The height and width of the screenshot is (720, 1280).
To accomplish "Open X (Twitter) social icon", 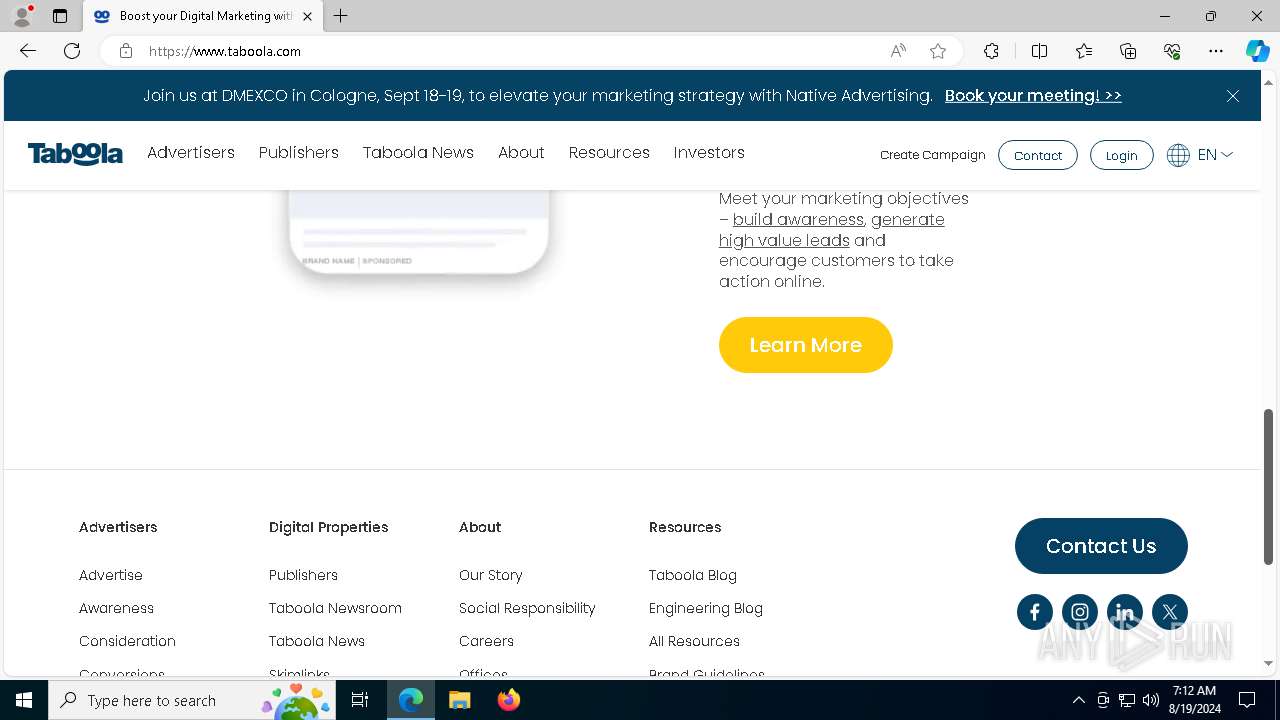I will click(x=1170, y=612).
